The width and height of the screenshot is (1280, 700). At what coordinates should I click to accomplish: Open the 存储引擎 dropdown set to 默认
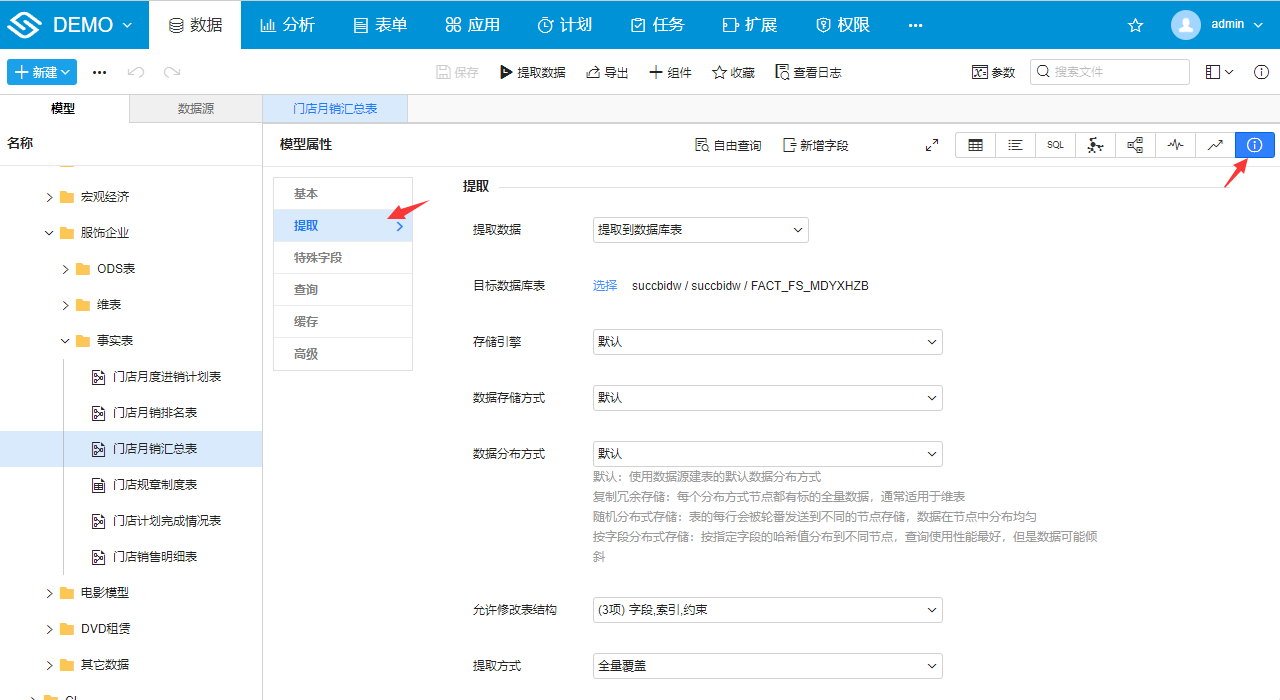pos(767,341)
